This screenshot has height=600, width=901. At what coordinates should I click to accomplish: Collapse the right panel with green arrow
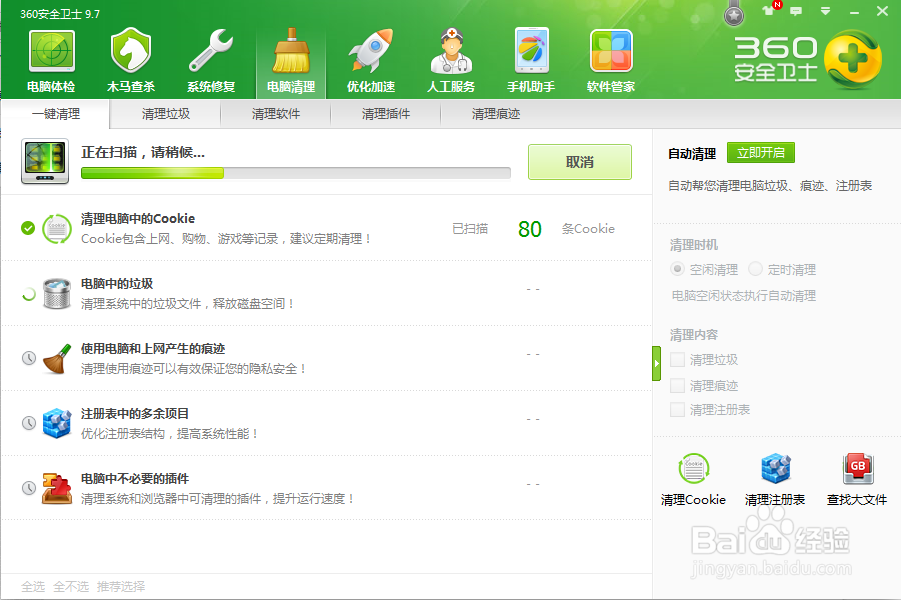tap(657, 364)
